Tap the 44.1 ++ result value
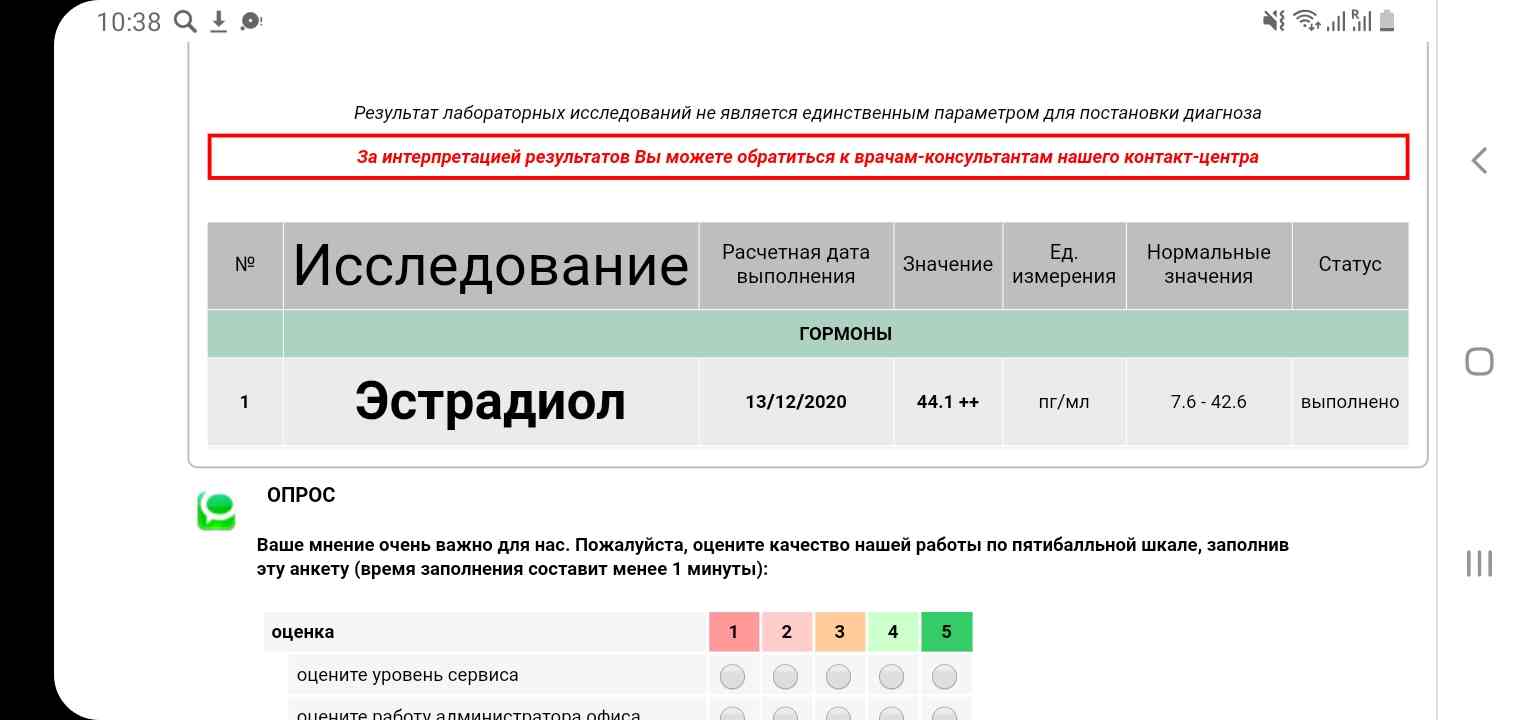The image size is (1520, 720). click(947, 402)
